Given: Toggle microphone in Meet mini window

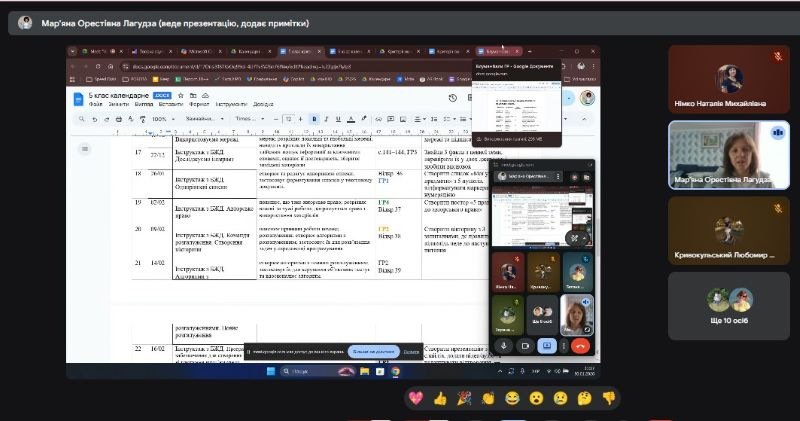Looking at the screenshot, I should point(505,346).
